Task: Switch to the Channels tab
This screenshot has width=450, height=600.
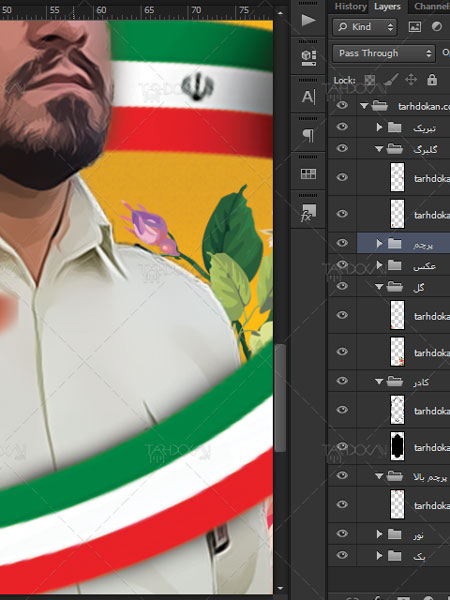Action: [x=431, y=6]
